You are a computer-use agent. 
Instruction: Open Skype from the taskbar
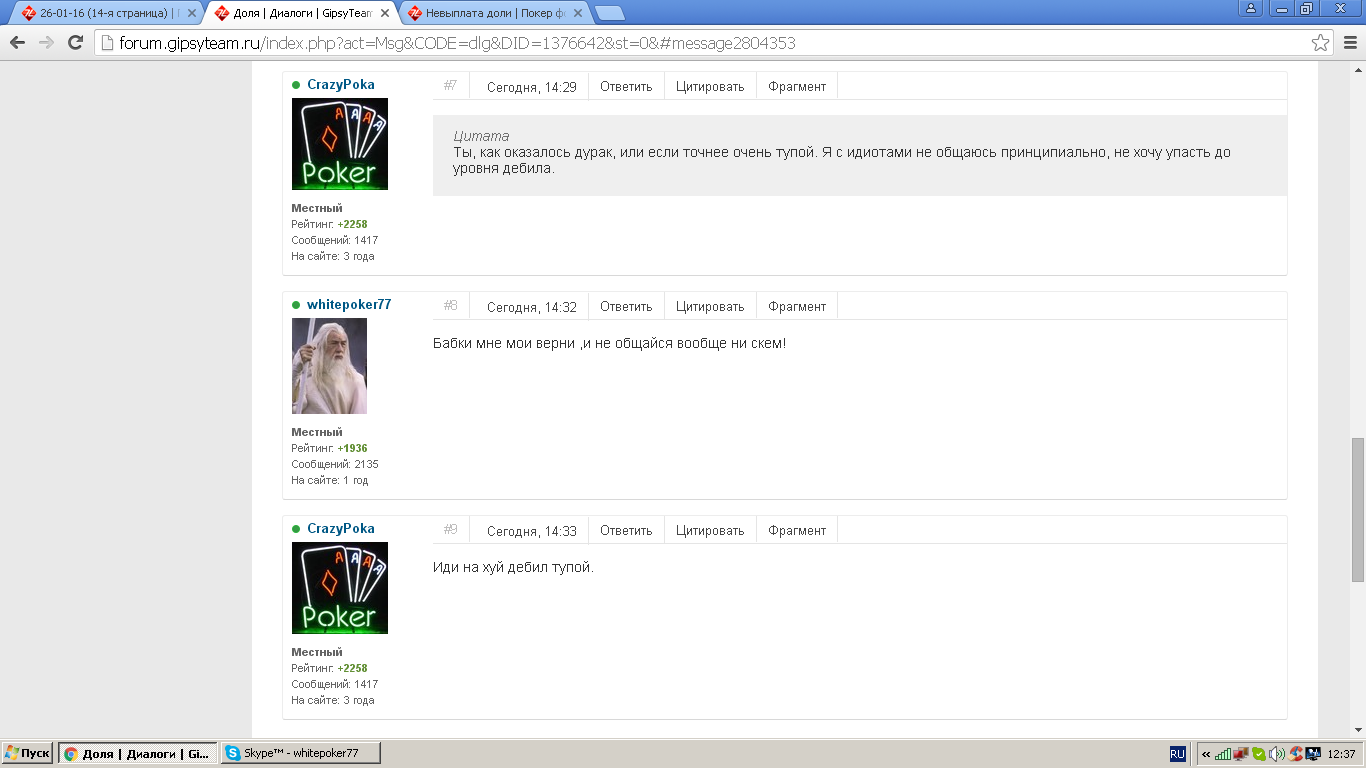point(300,753)
